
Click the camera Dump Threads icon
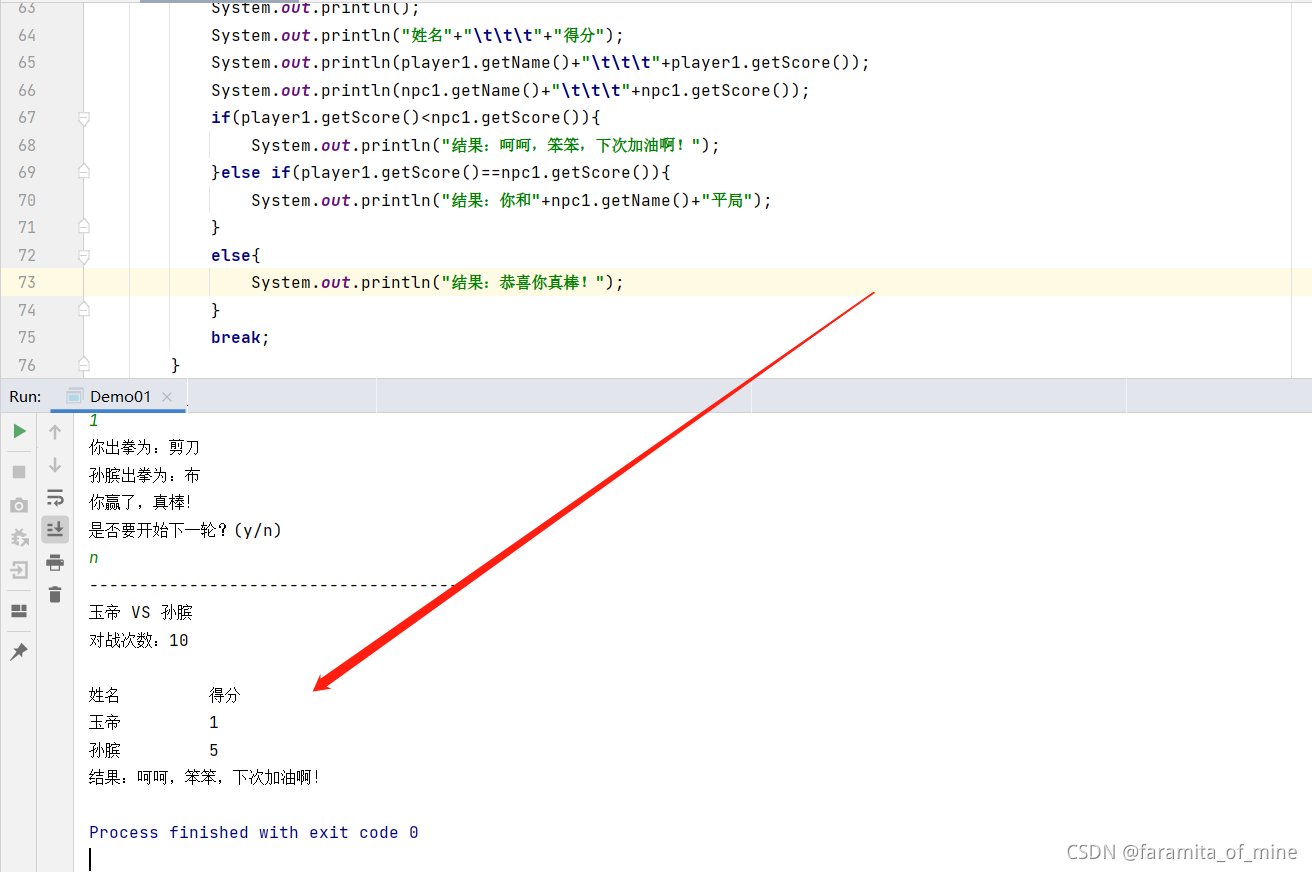19,505
